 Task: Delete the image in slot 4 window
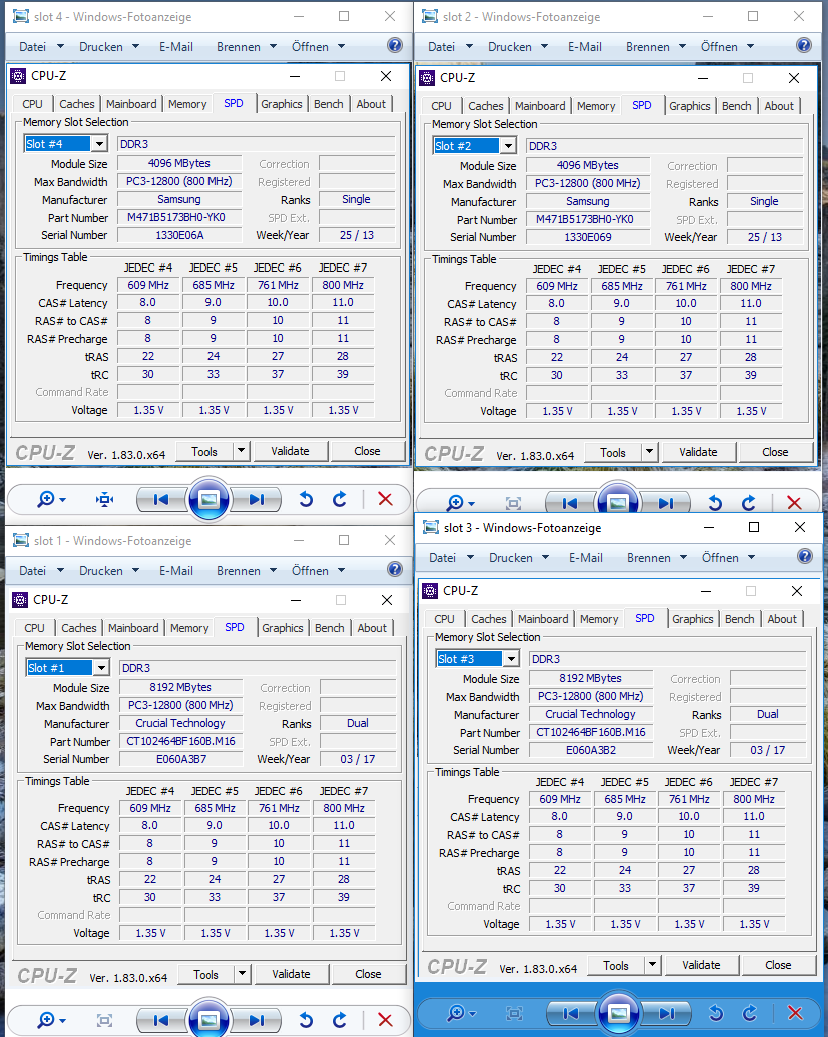tap(386, 499)
